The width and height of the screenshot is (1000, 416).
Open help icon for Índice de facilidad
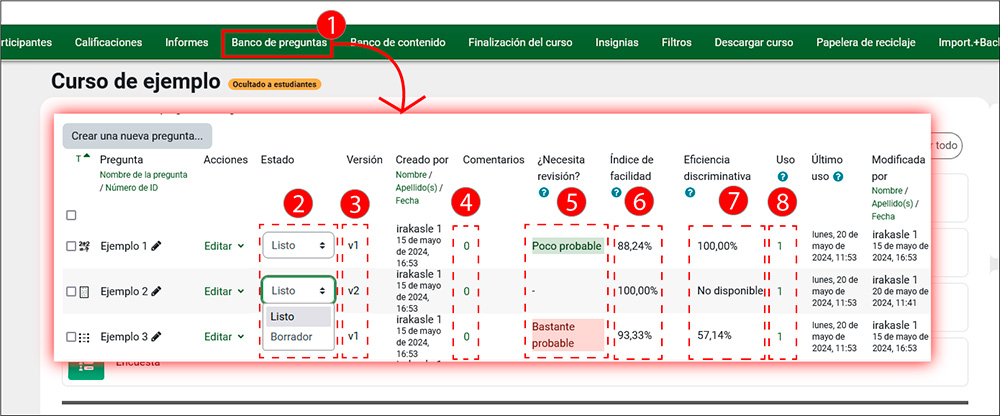point(616,192)
